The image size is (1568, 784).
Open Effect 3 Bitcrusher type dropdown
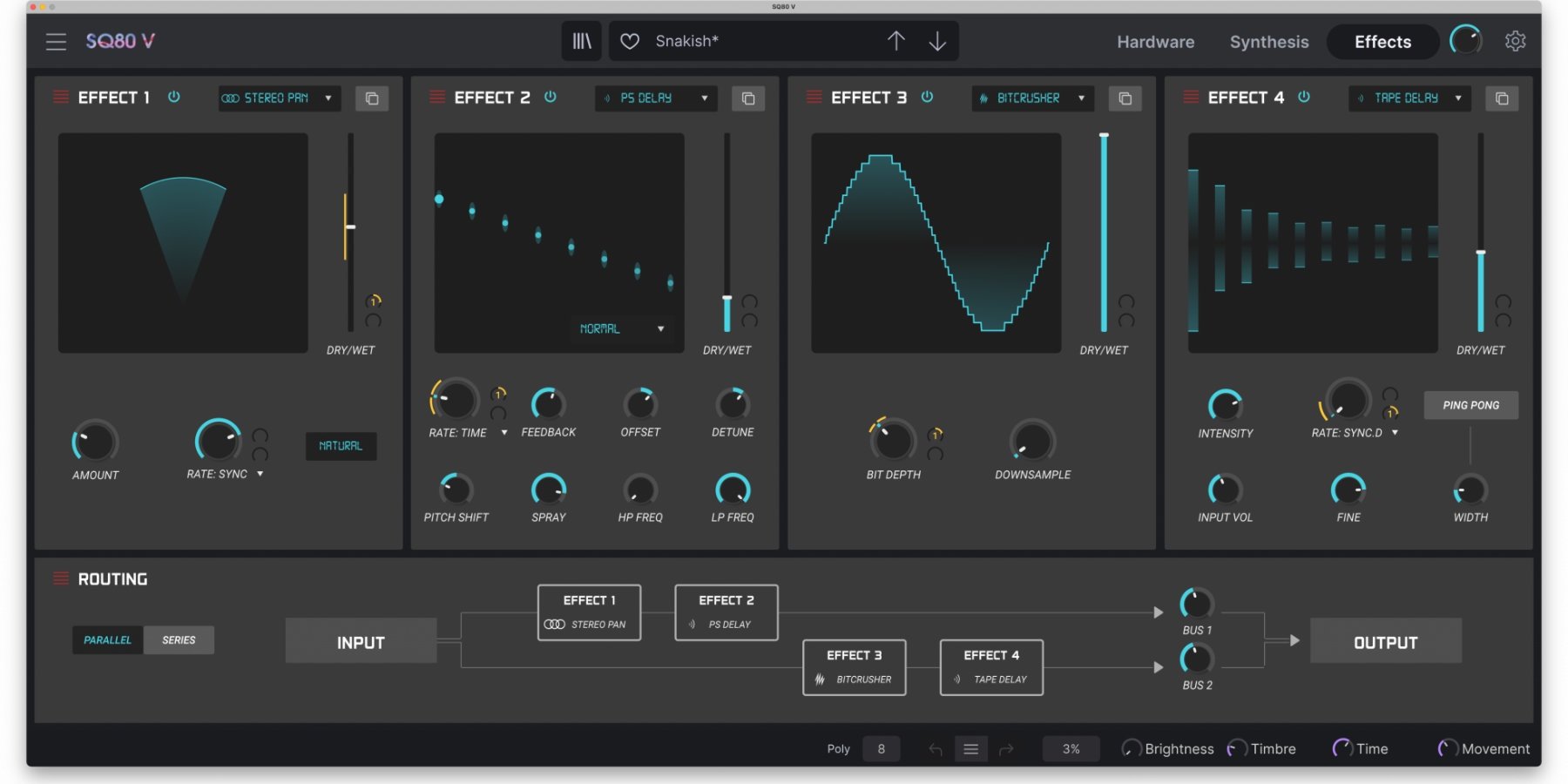pyautogui.click(x=1032, y=98)
